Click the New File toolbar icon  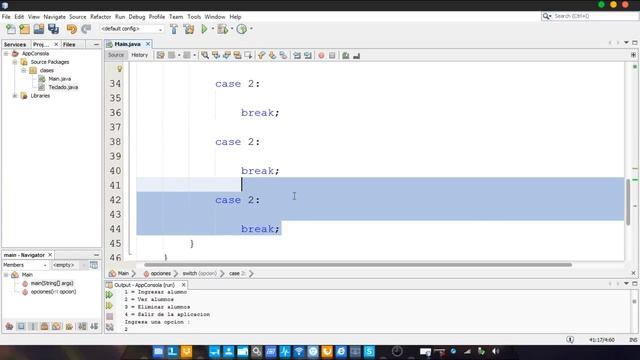[11, 29]
